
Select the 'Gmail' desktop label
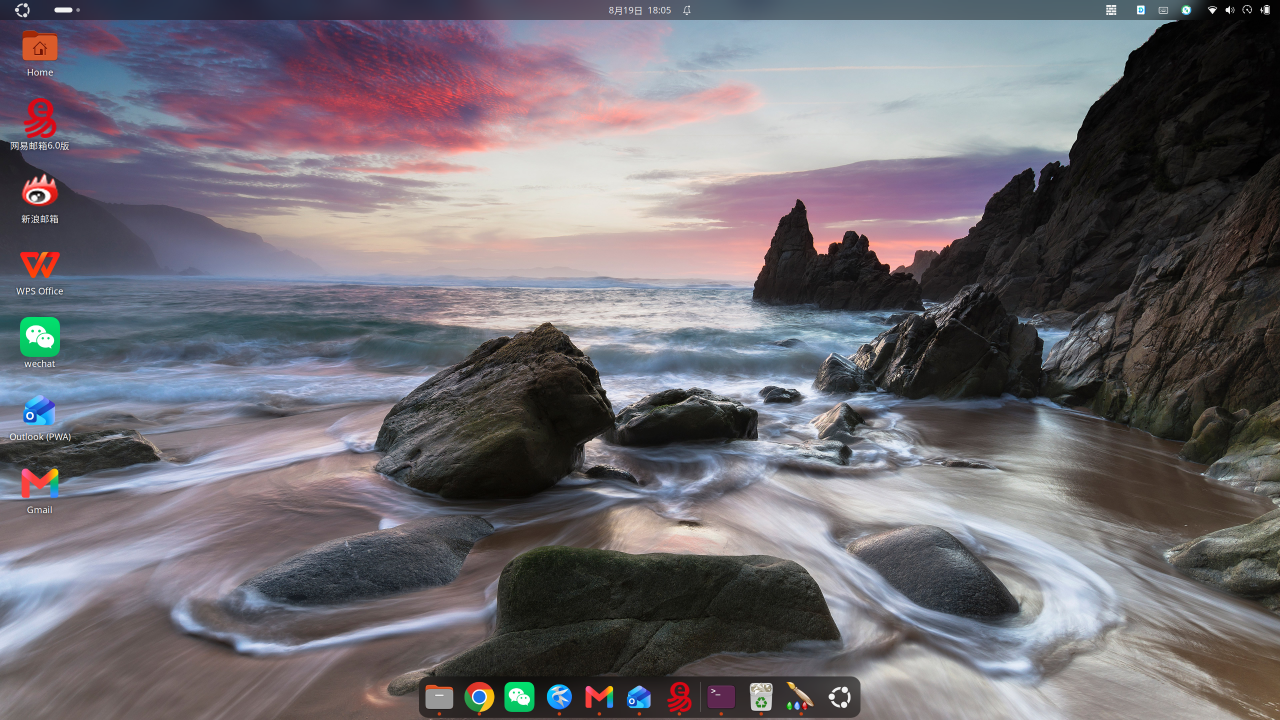[40, 510]
